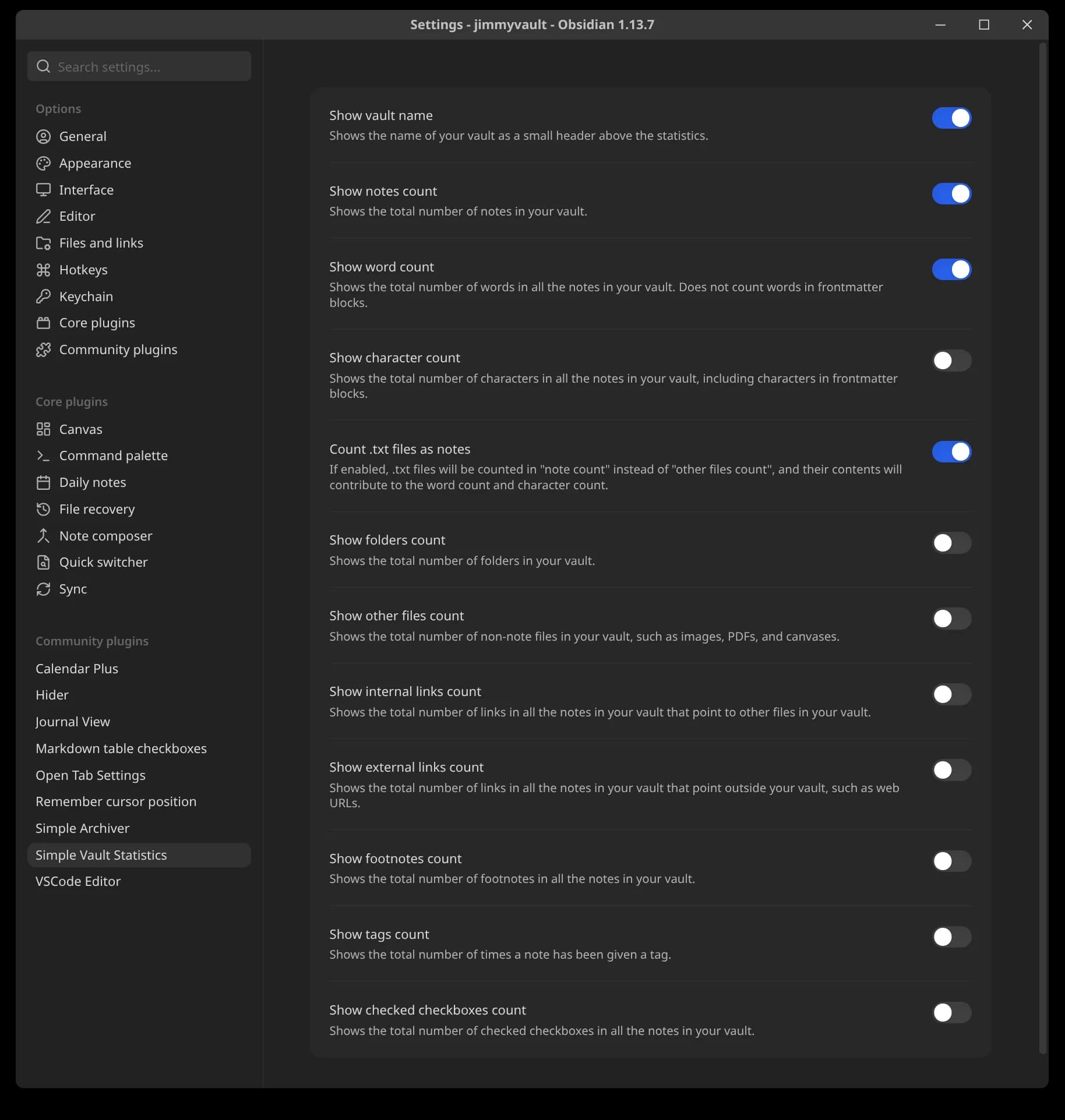Click the Quick switcher file icon
Viewport: 1065px width, 1120px height.
tap(44, 562)
